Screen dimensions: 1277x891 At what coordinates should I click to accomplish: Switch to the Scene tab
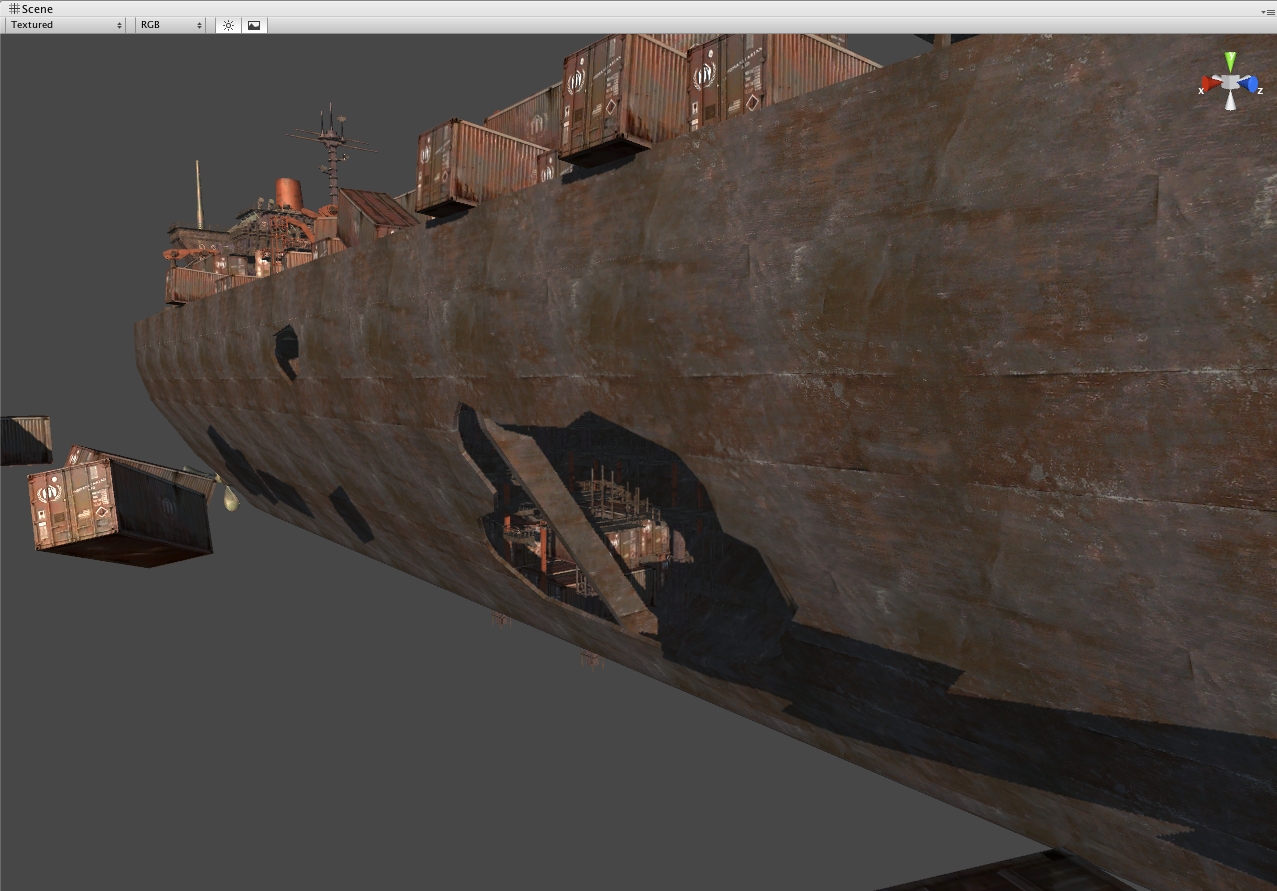30,9
